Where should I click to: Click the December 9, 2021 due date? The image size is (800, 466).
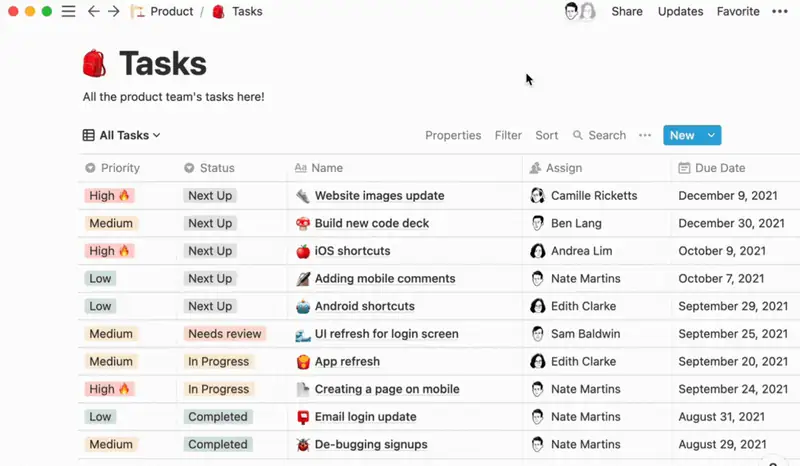point(728,195)
